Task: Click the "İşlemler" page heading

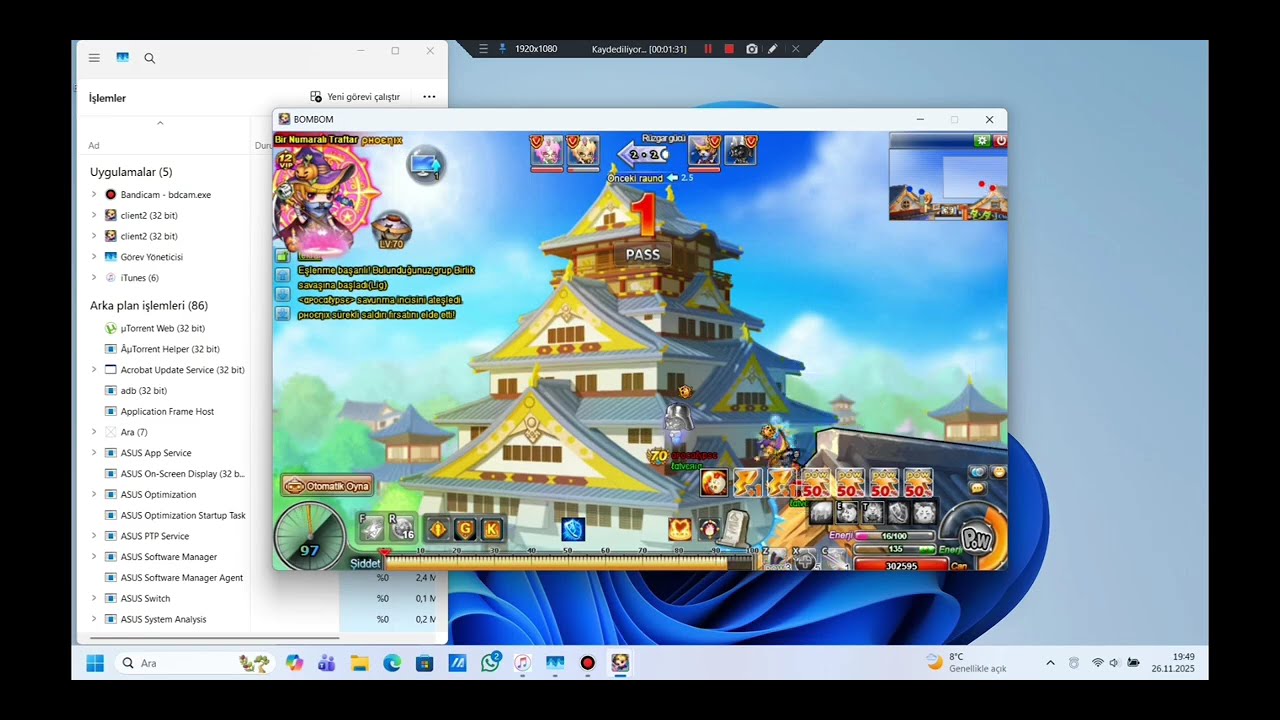Action: click(x=107, y=98)
